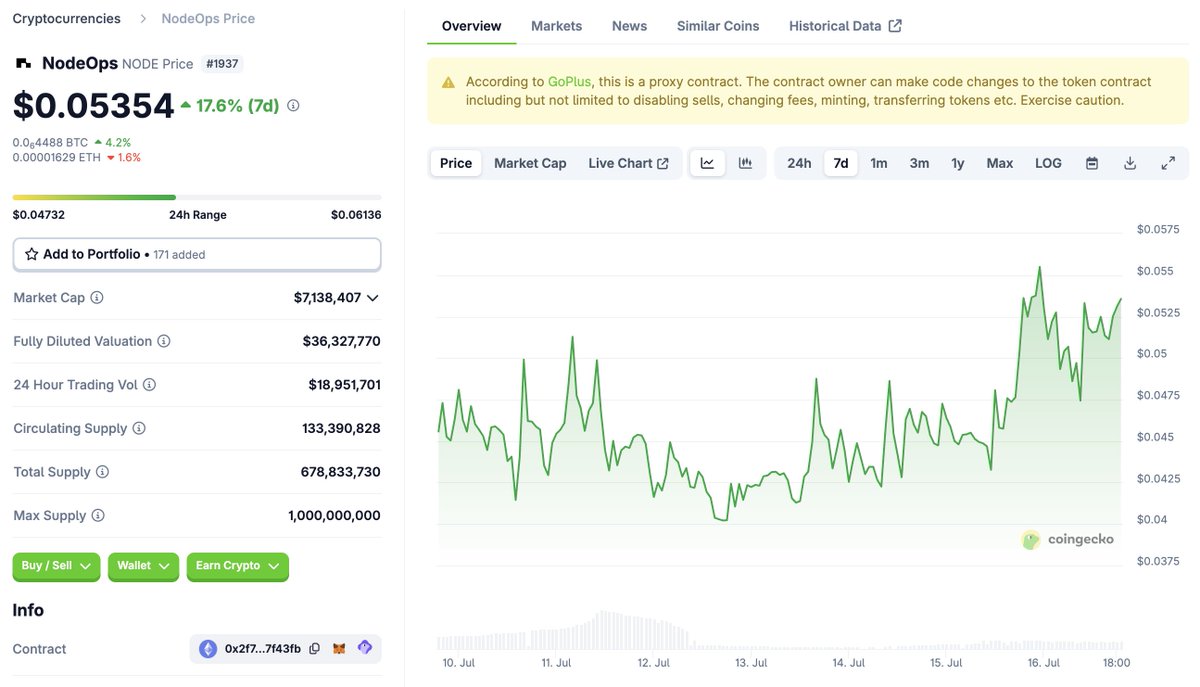Click the #1937 rank badge
Screen dimensions: 1200x687
tap(222, 64)
